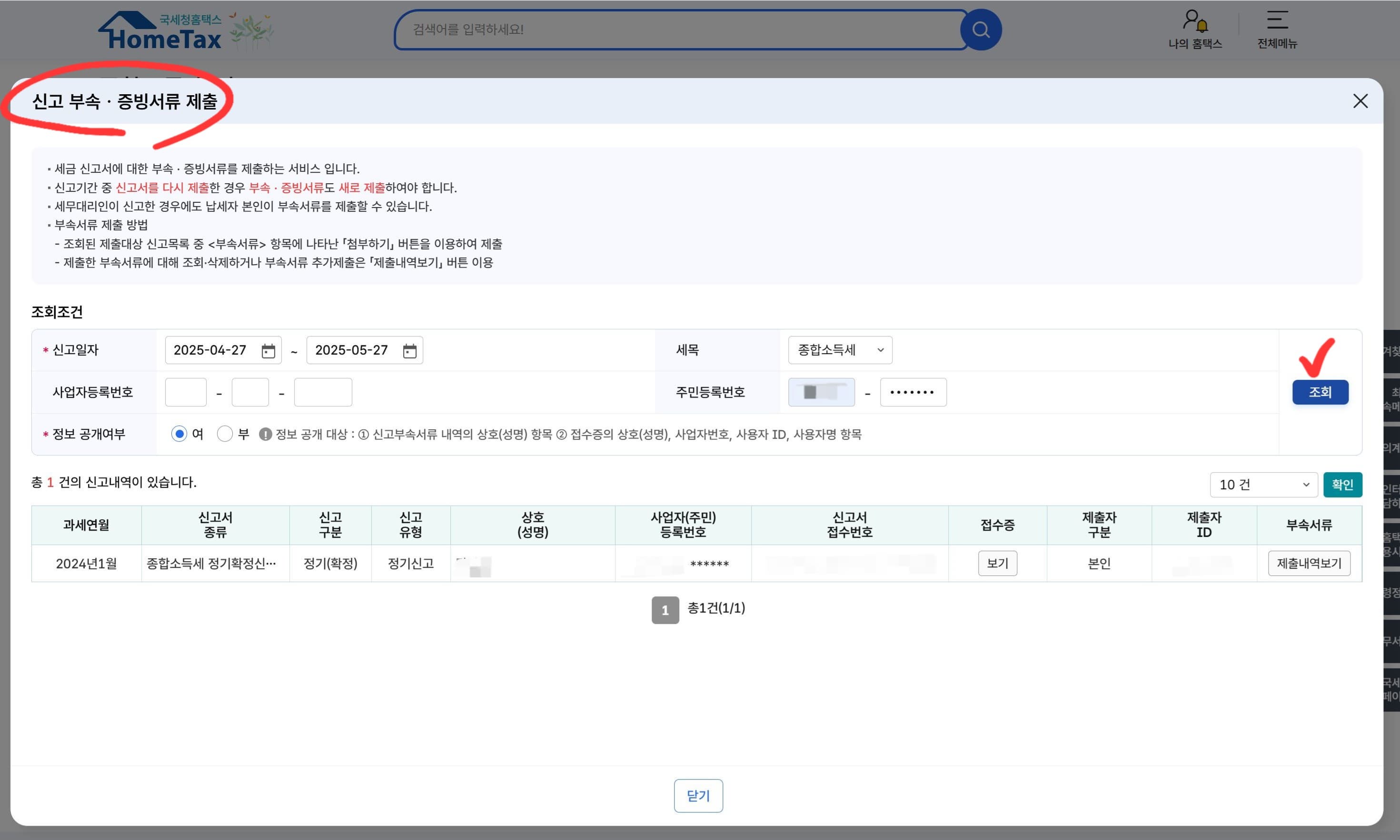The image size is (1400, 840).
Task: Select the 부 radio button
Action: (225, 434)
